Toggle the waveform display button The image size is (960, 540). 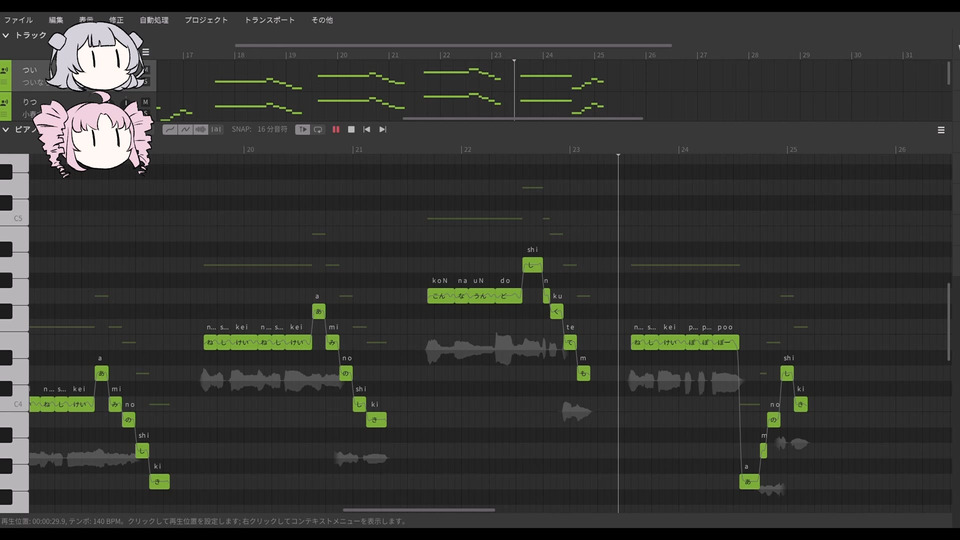point(200,129)
